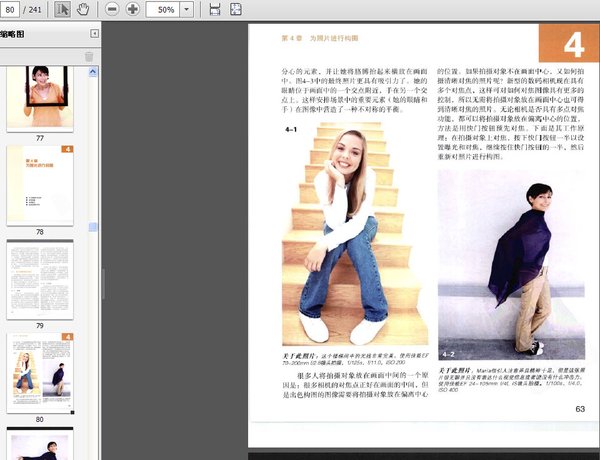Choose the Hand pan tool
600x460 pixels.
click(x=82, y=9)
